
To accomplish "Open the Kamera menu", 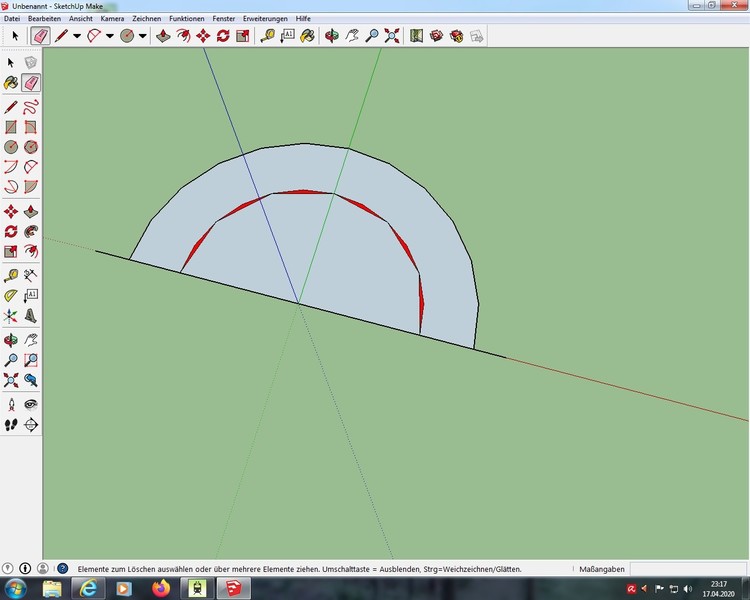I will coord(112,19).
